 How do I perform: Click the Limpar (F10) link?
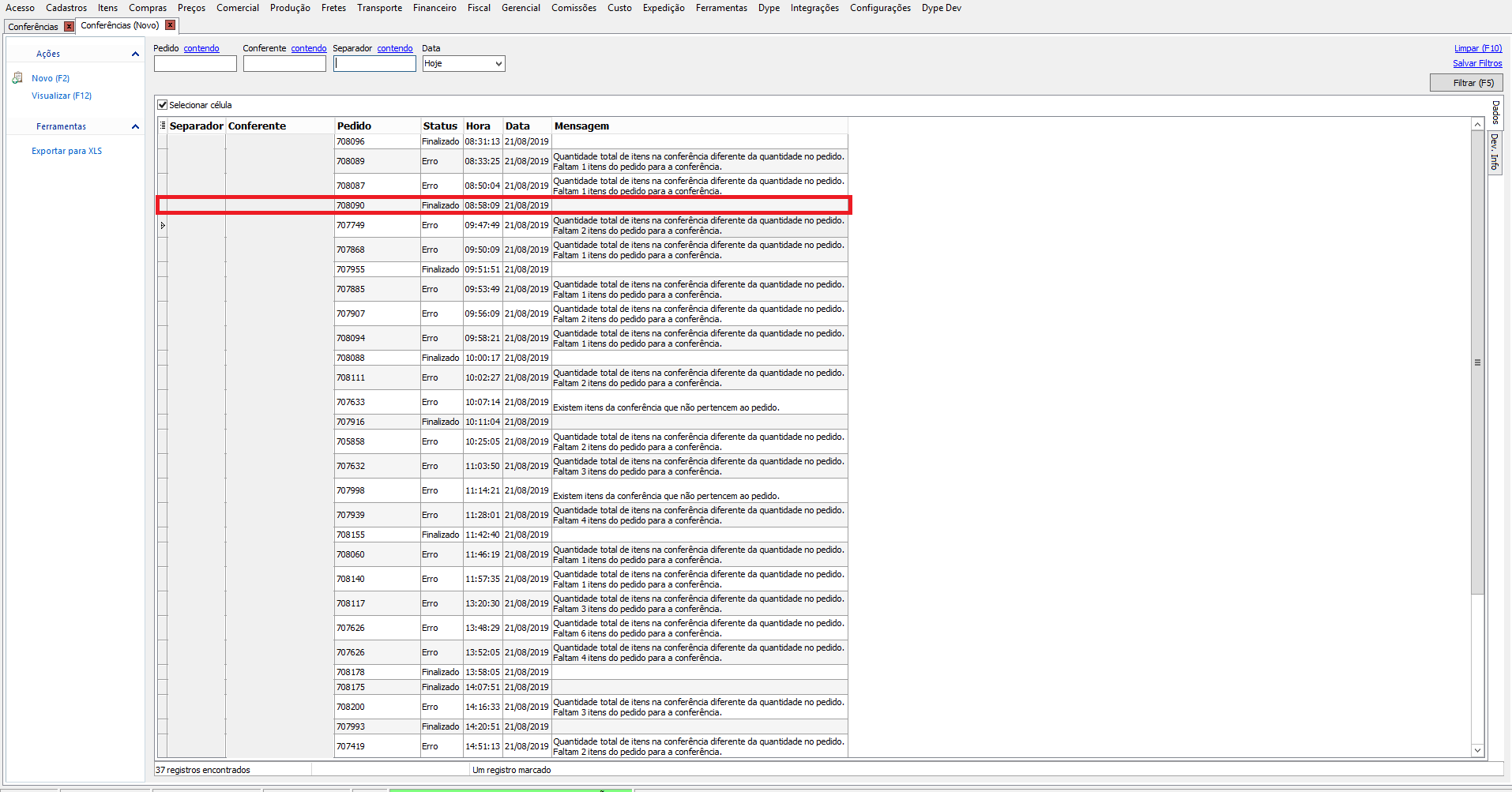pos(1478,48)
